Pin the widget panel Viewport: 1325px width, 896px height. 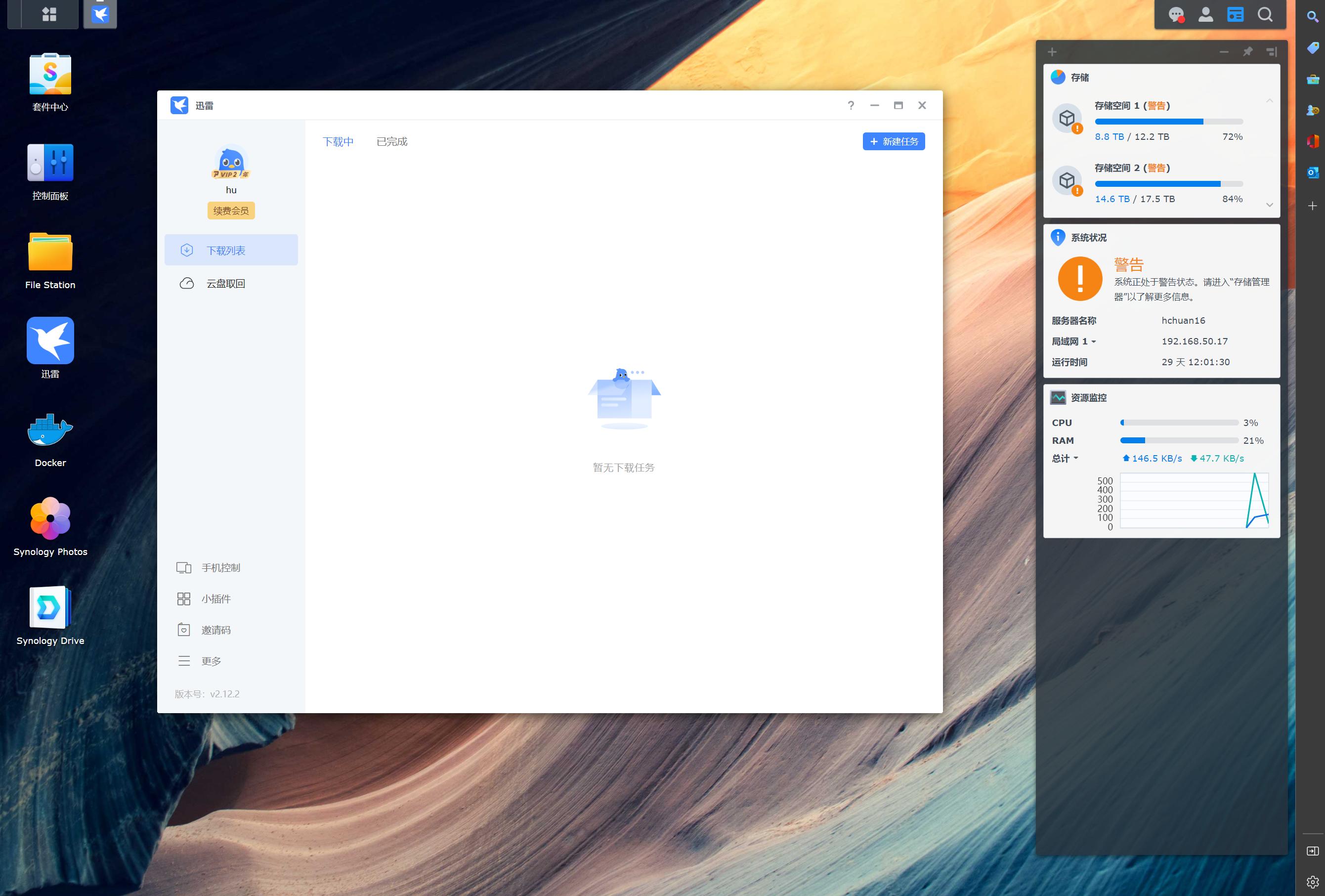pos(1247,52)
